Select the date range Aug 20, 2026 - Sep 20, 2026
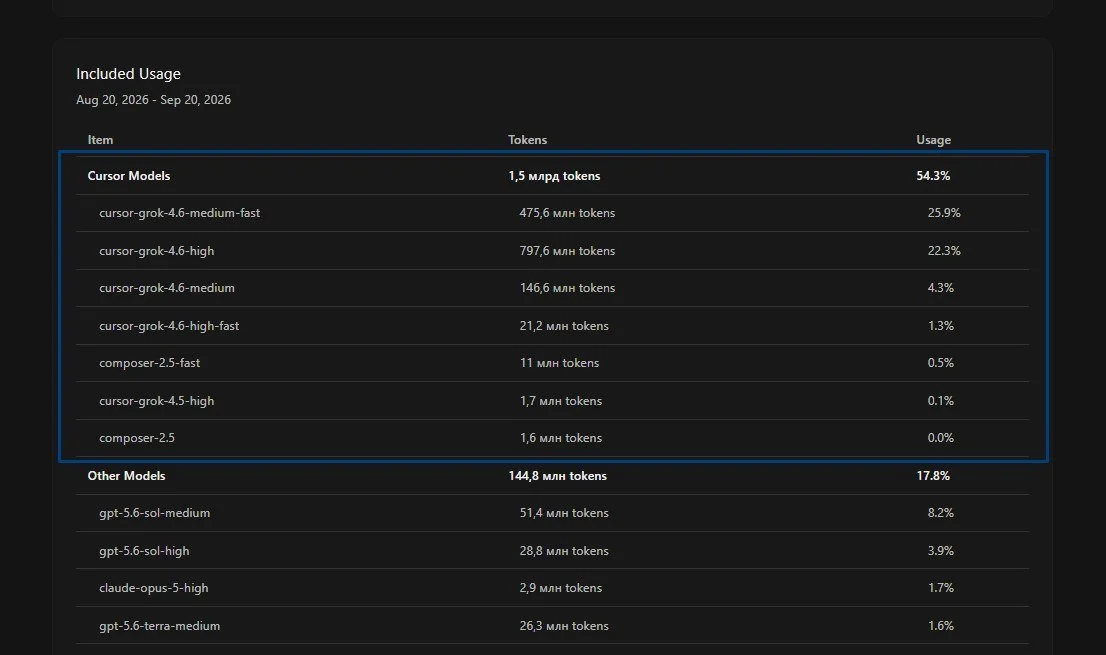The image size is (1106, 655). 154,100
